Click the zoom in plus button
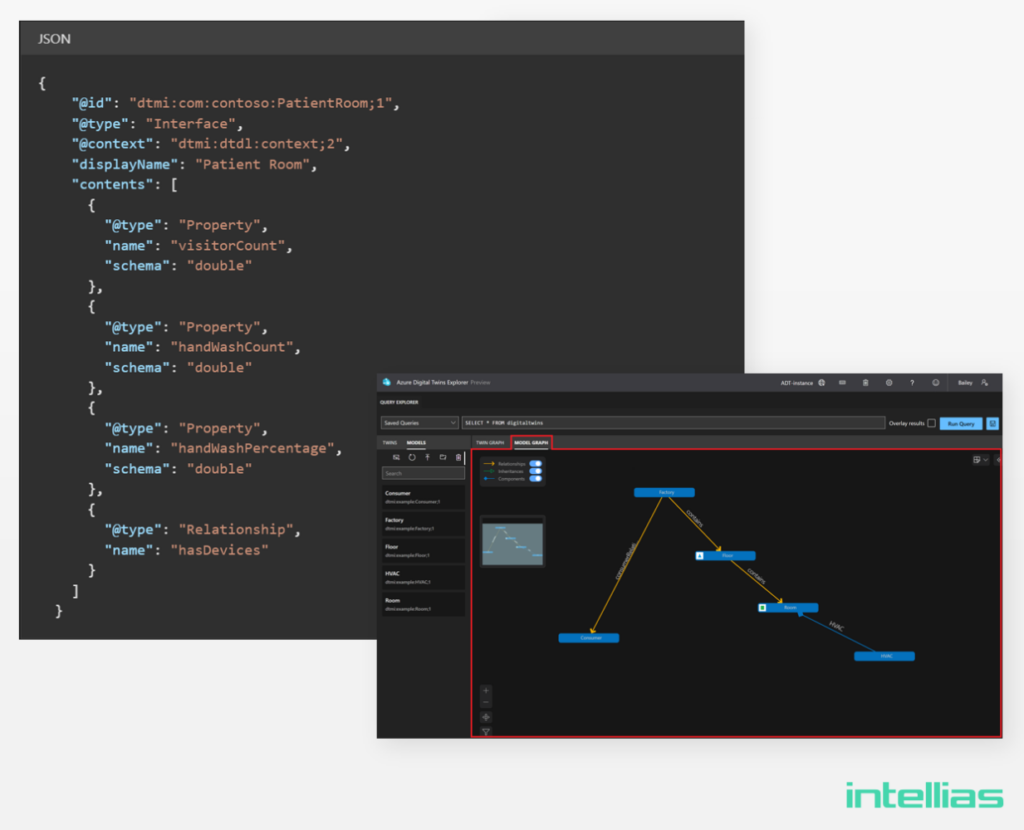Viewport: 1024px width, 830px height. [486, 690]
